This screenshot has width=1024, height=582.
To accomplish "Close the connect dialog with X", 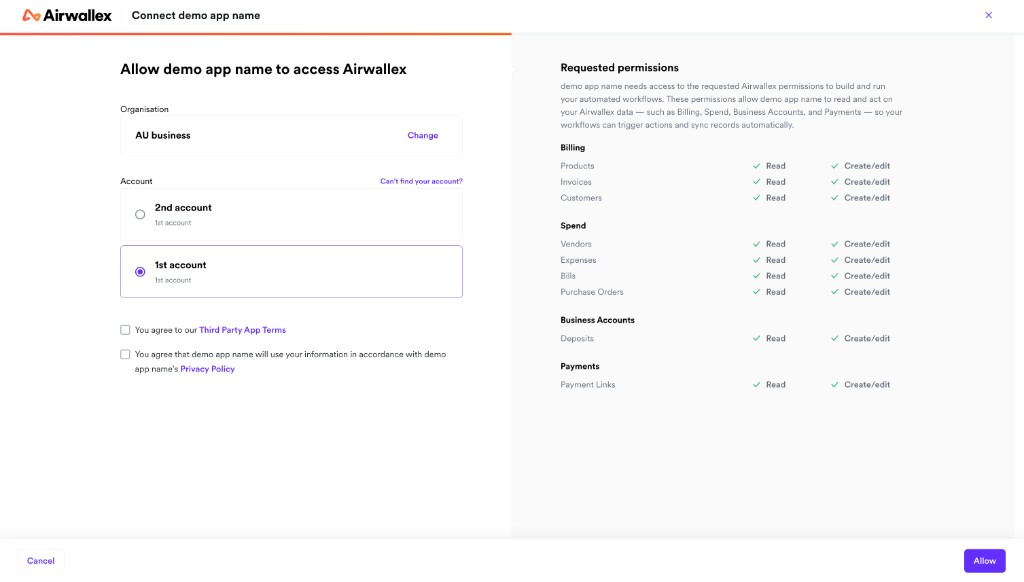I will point(988,15).
